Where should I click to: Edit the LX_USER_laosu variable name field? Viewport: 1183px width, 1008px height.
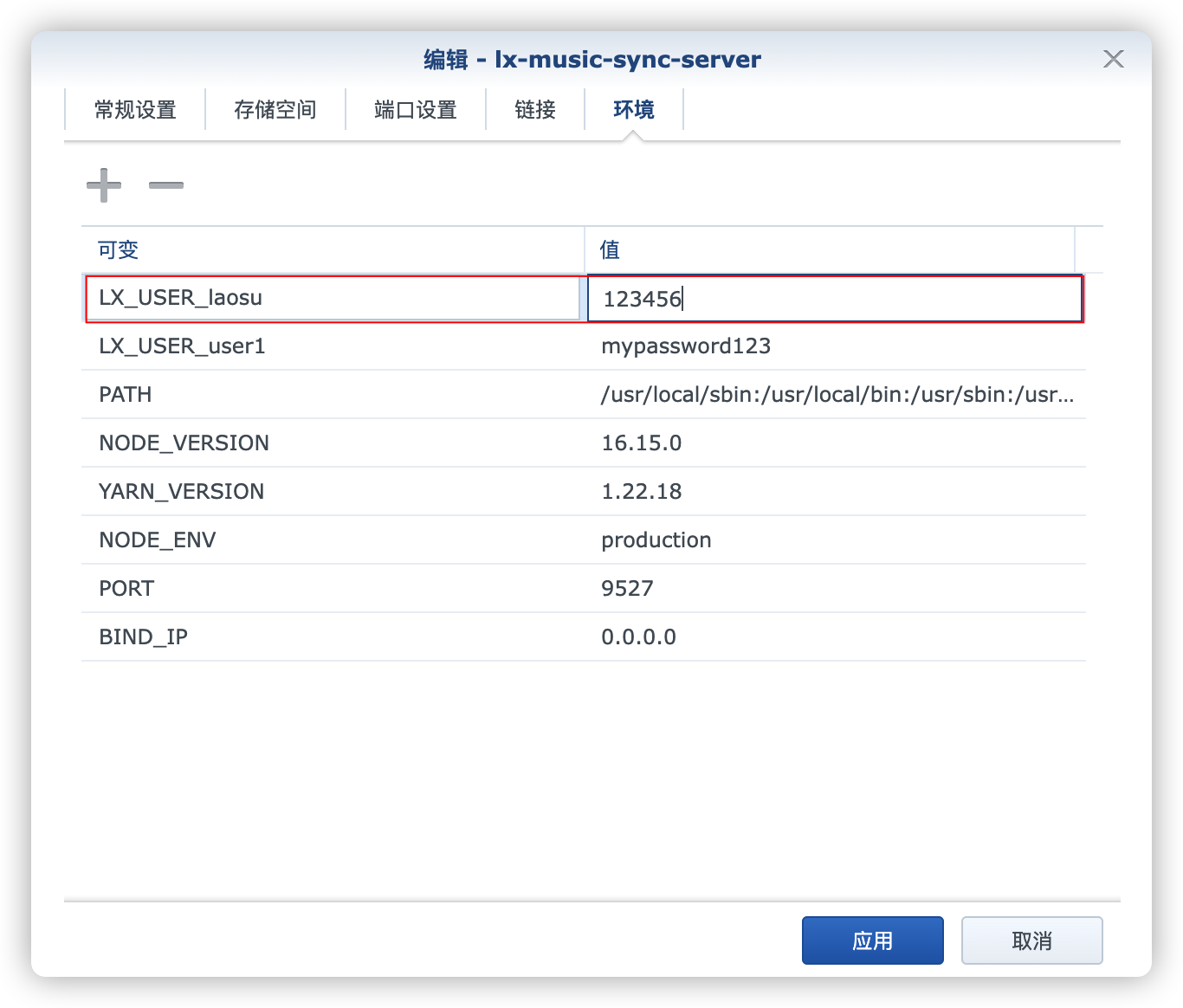pyautogui.click(x=333, y=299)
